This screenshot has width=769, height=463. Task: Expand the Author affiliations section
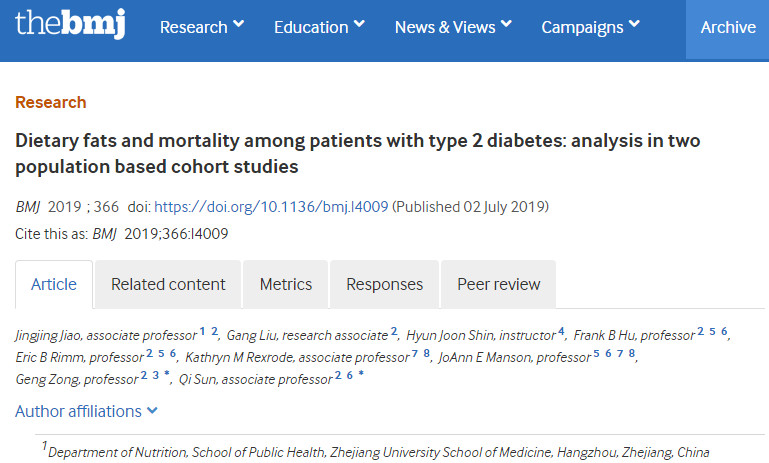tap(86, 411)
